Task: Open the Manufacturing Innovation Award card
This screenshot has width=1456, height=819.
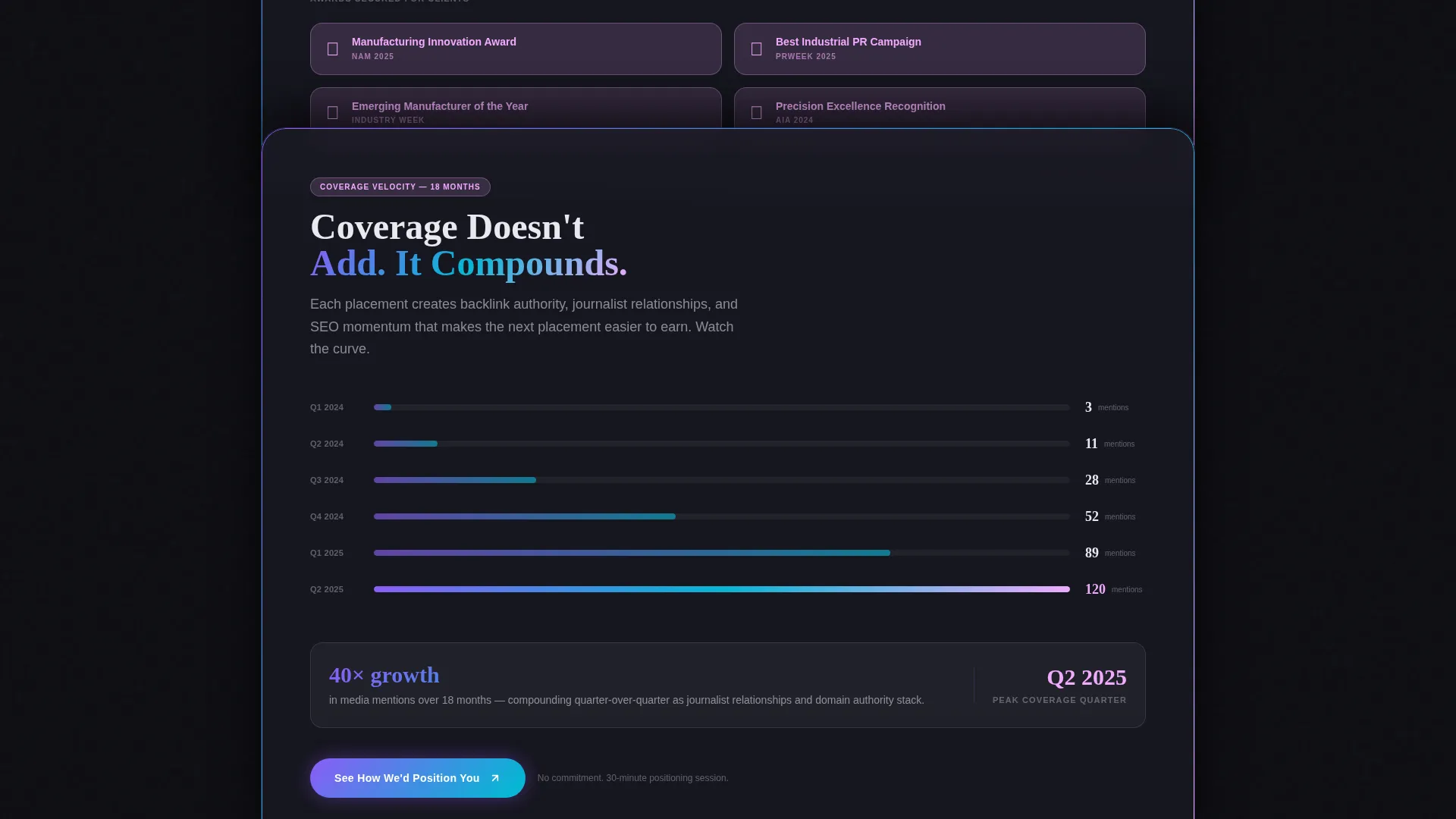Action: pyautogui.click(x=516, y=49)
